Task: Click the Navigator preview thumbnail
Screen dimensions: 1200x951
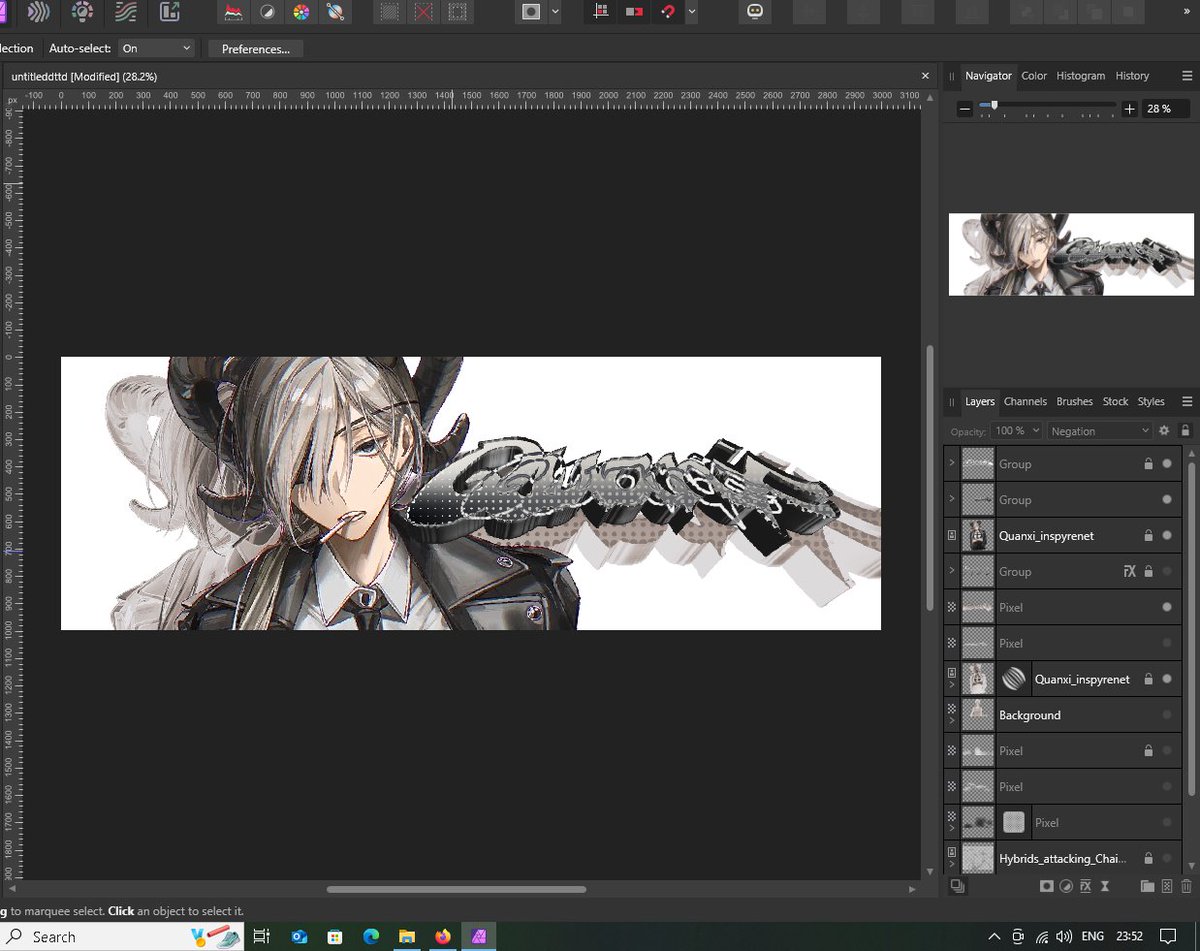Action: [x=1071, y=254]
